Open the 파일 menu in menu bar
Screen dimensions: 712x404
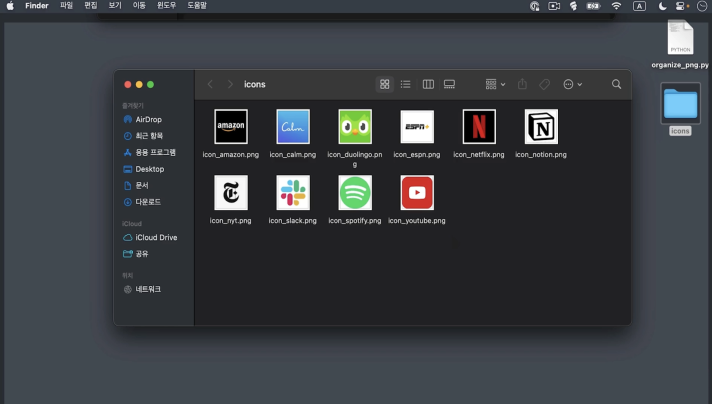click(x=66, y=6)
